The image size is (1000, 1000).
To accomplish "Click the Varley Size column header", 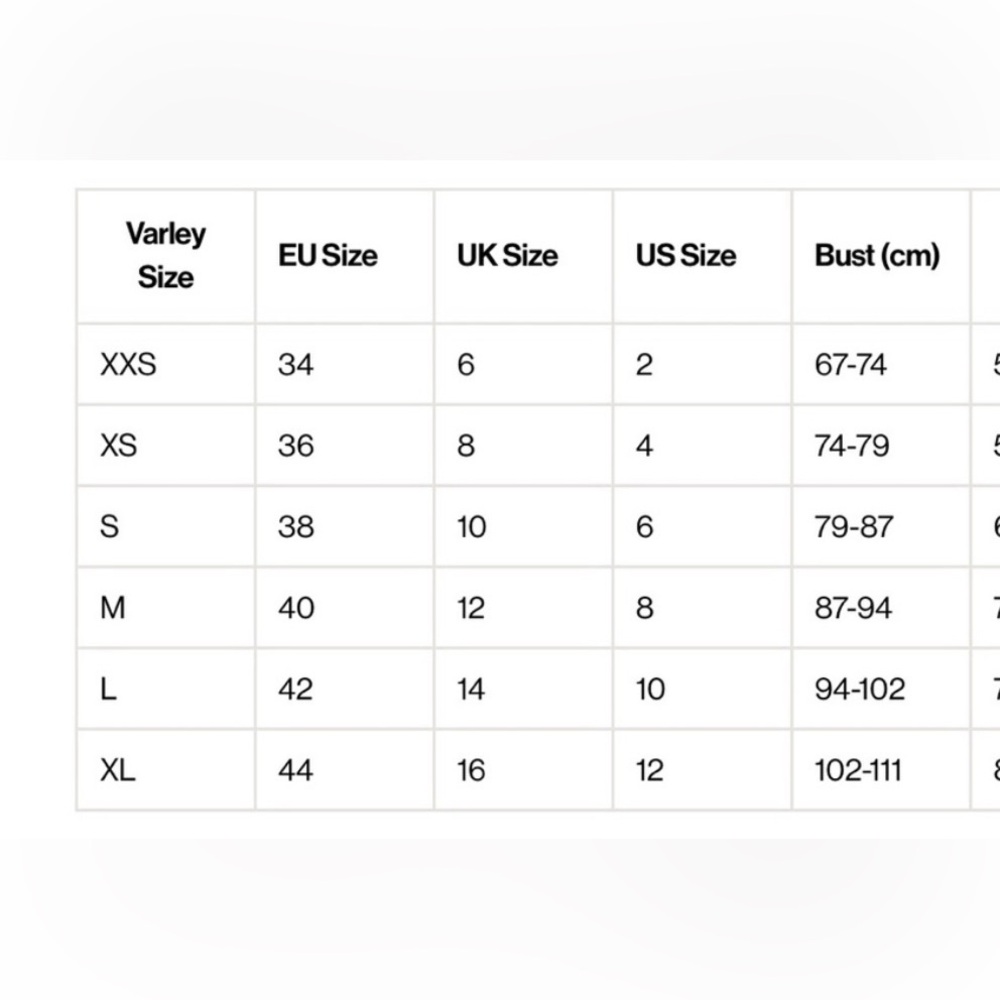I will click(x=166, y=256).
